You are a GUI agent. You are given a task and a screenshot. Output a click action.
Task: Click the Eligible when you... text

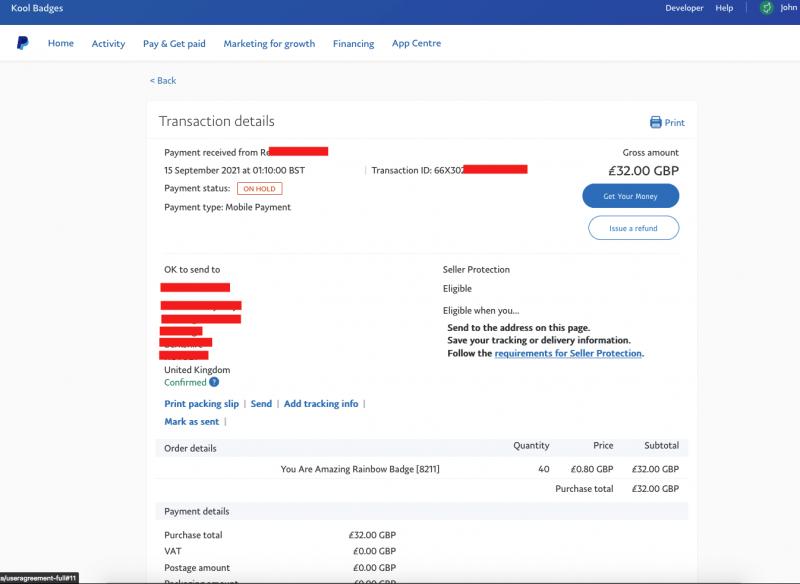481,311
